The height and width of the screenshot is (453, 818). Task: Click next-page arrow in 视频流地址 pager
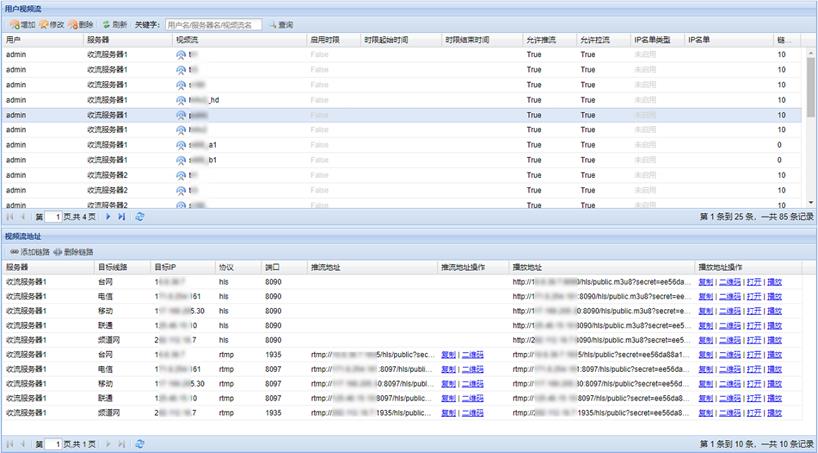[108, 444]
